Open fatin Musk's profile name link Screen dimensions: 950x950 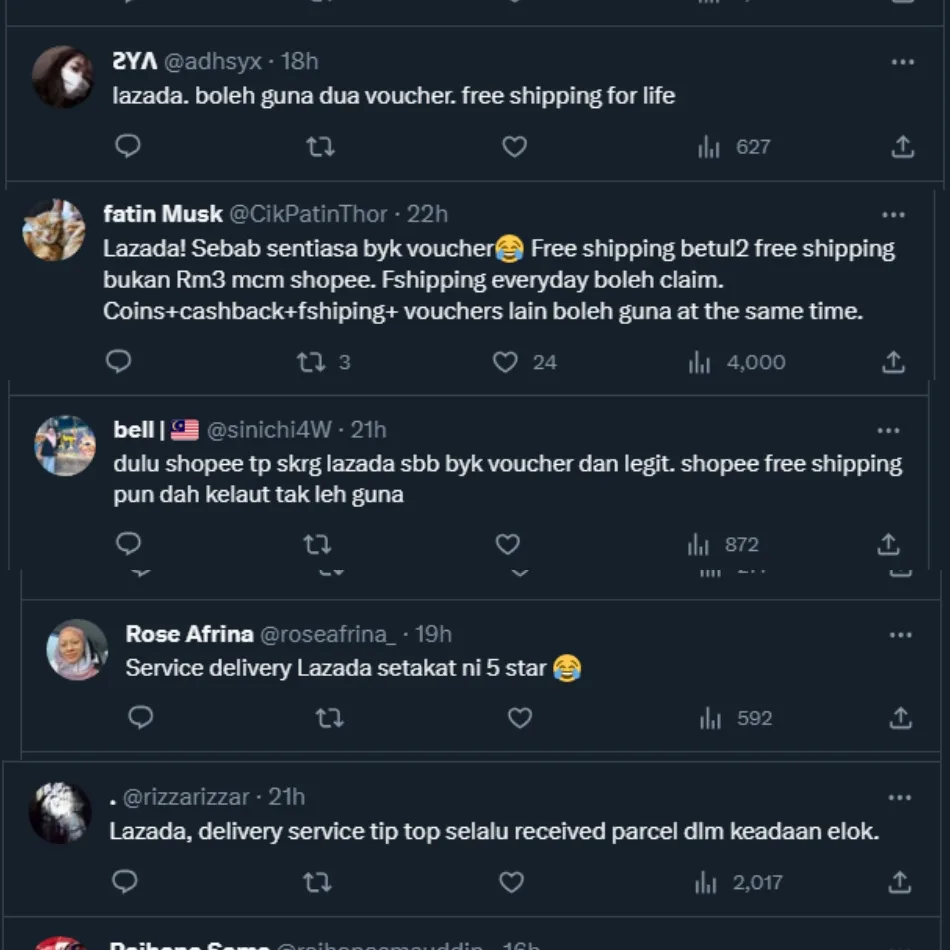pyautogui.click(x=163, y=214)
